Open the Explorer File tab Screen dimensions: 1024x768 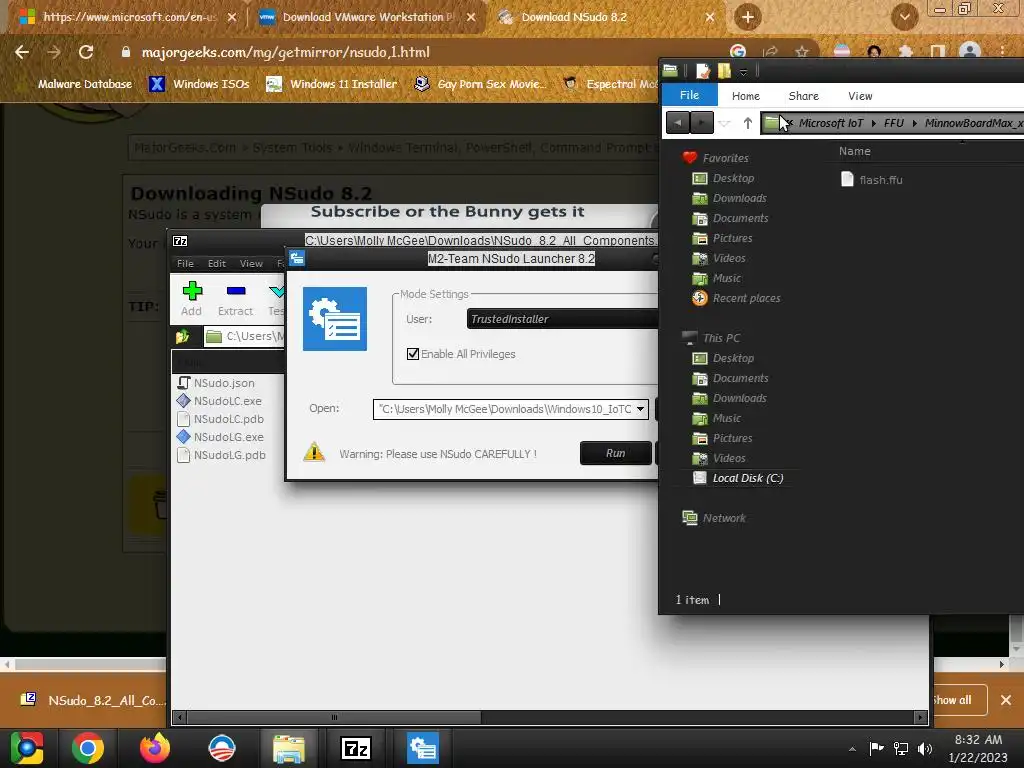click(x=690, y=95)
